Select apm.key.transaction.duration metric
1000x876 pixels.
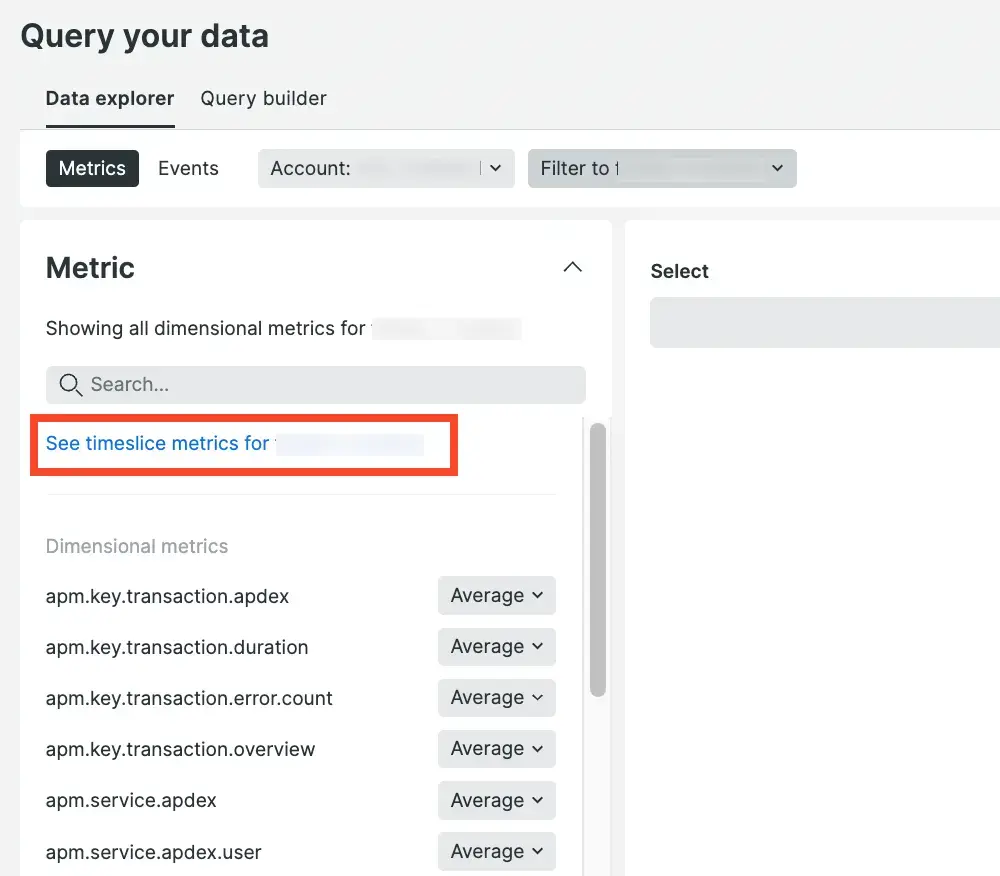coord(177,647)
